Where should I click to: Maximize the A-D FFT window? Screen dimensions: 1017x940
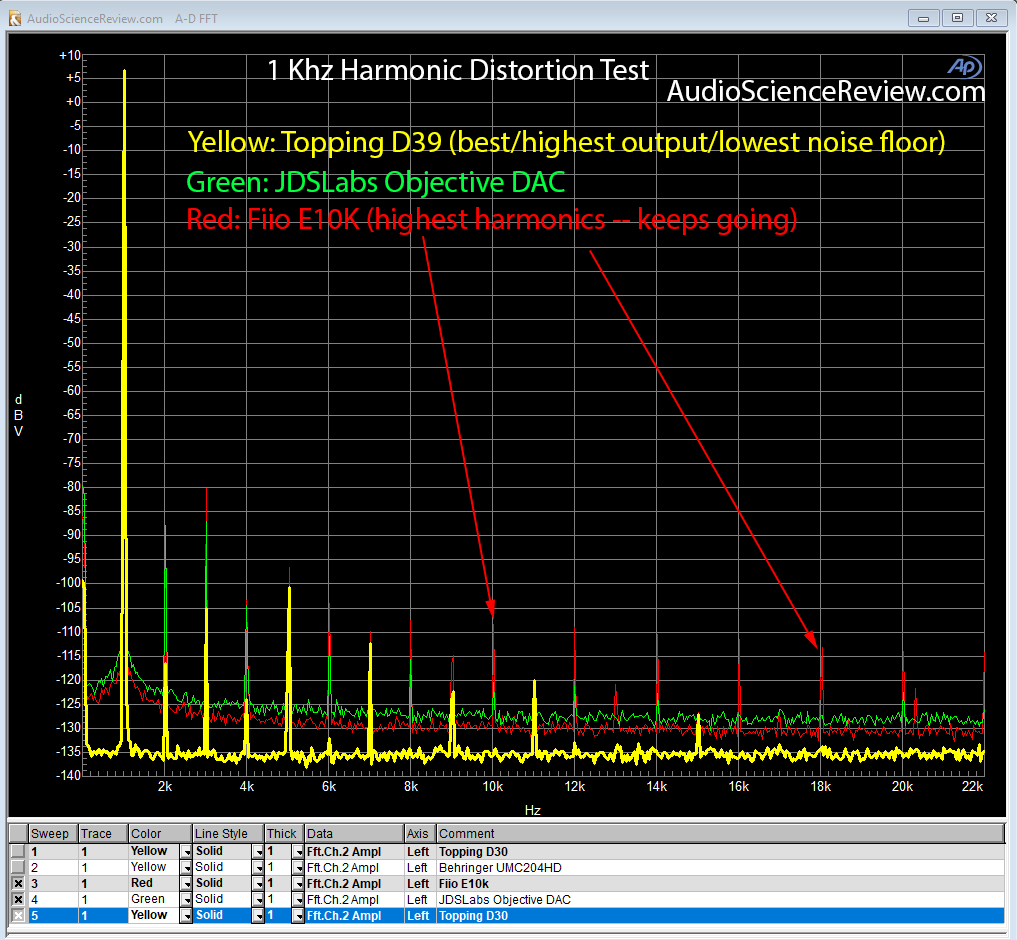tap(957, 18)
